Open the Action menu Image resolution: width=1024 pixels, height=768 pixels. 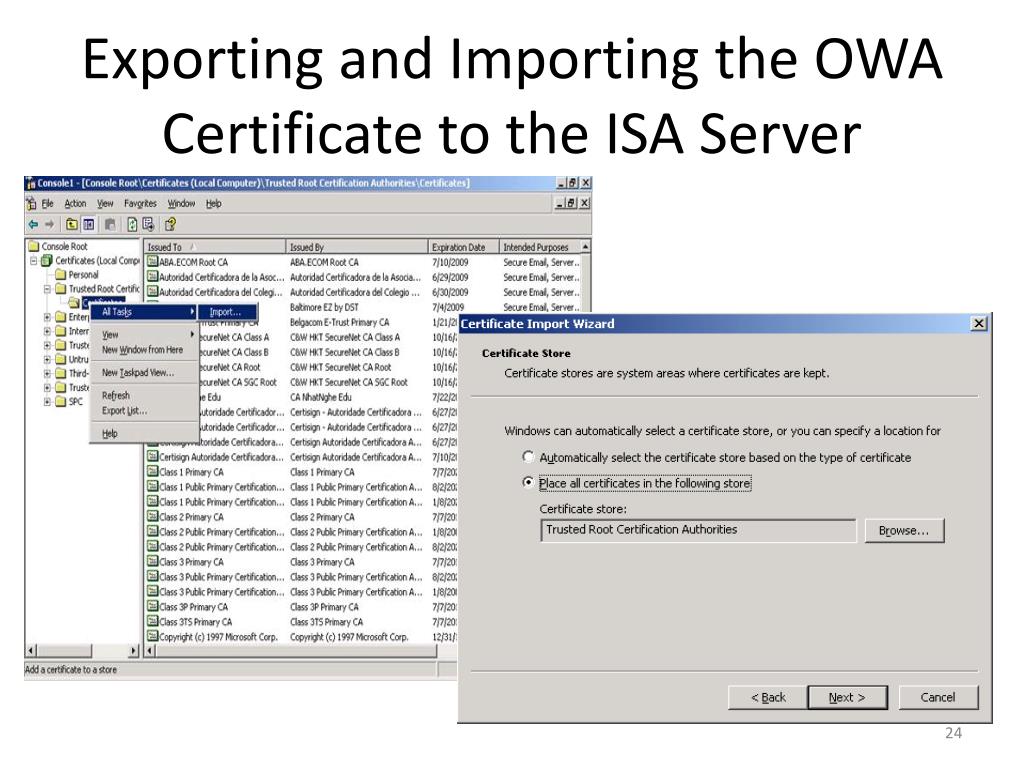click(x=75, y=204)
